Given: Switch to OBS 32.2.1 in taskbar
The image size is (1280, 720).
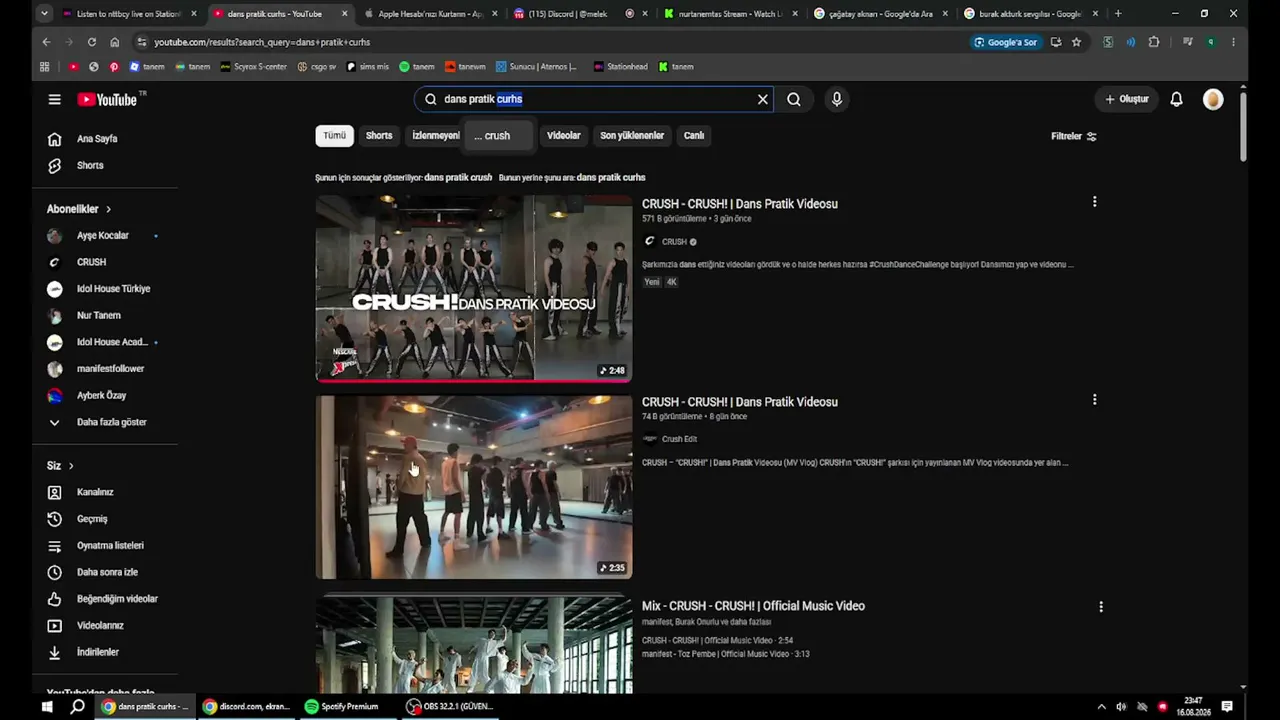Looking at the screenshot, I should click(x=449, y=707).
